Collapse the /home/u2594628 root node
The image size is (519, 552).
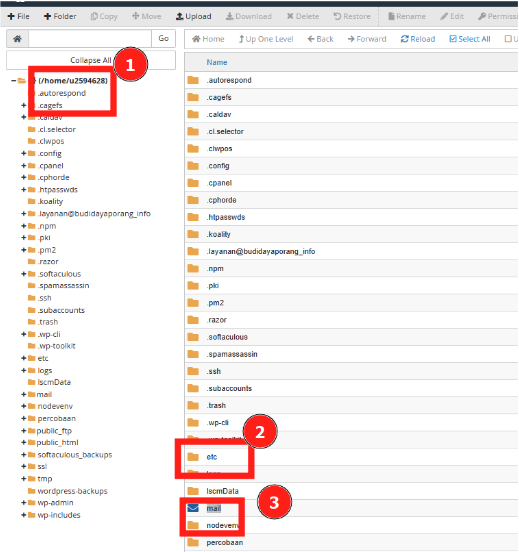point(13,81)
